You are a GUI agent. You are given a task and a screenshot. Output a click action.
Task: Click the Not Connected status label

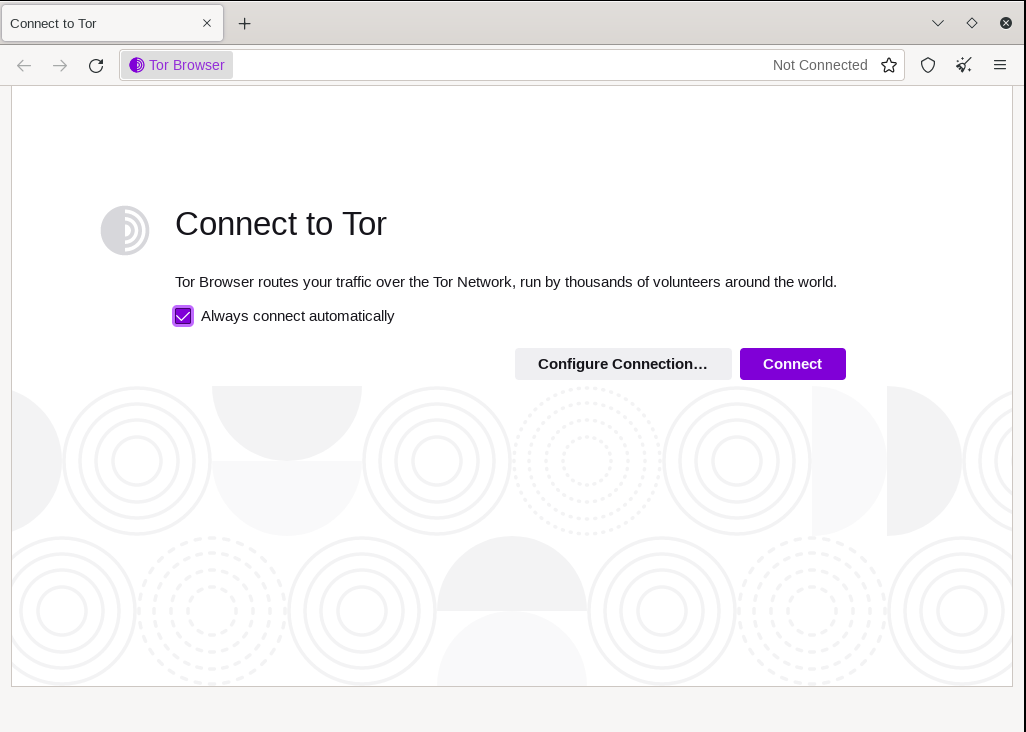point(820,65)
